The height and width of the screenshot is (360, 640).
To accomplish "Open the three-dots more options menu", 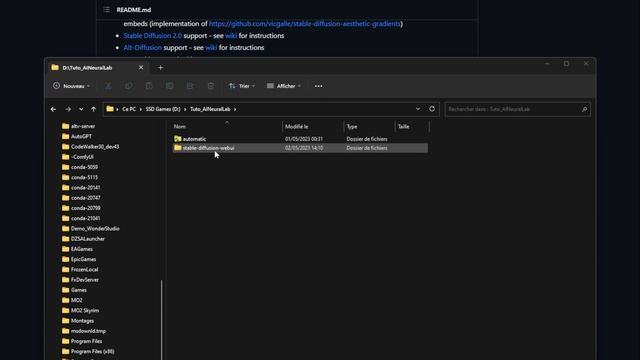I will pyautogui.click(x=318, y=86).
